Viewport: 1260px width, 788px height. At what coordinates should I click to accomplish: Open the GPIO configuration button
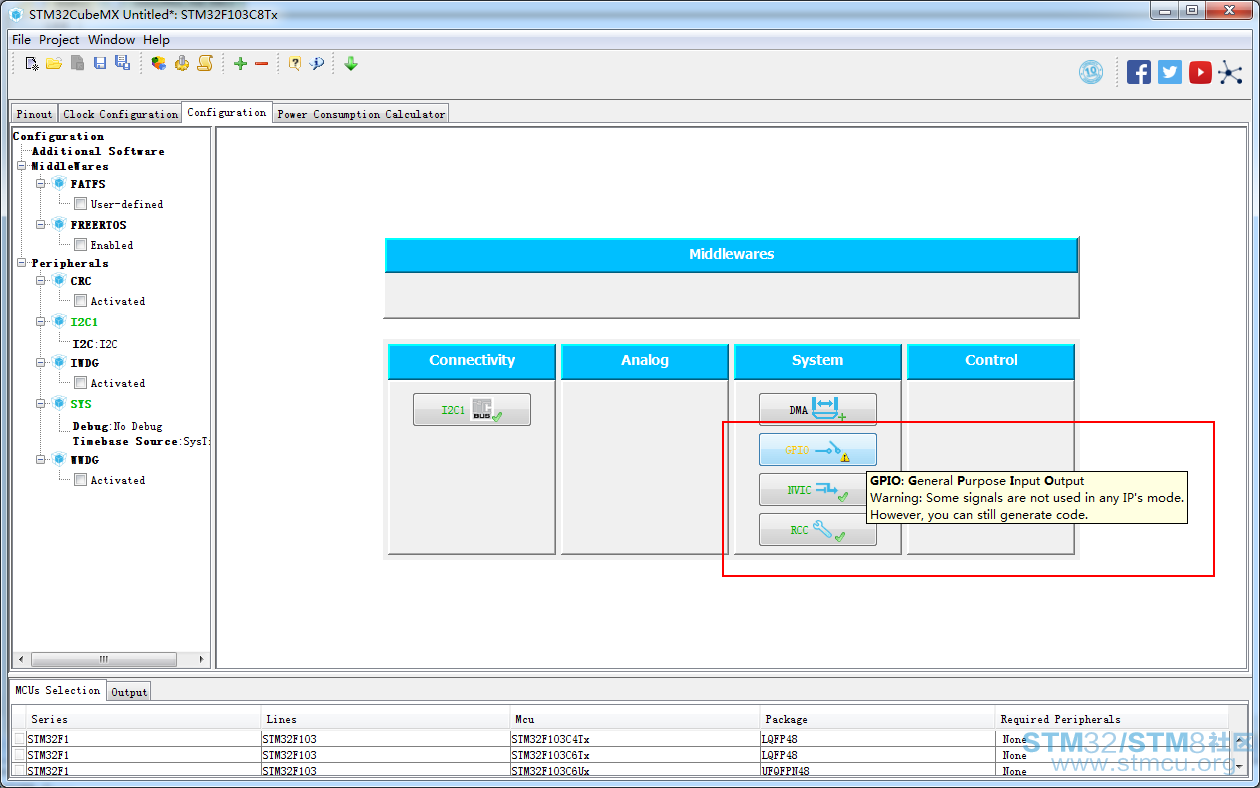pos(817,450)
